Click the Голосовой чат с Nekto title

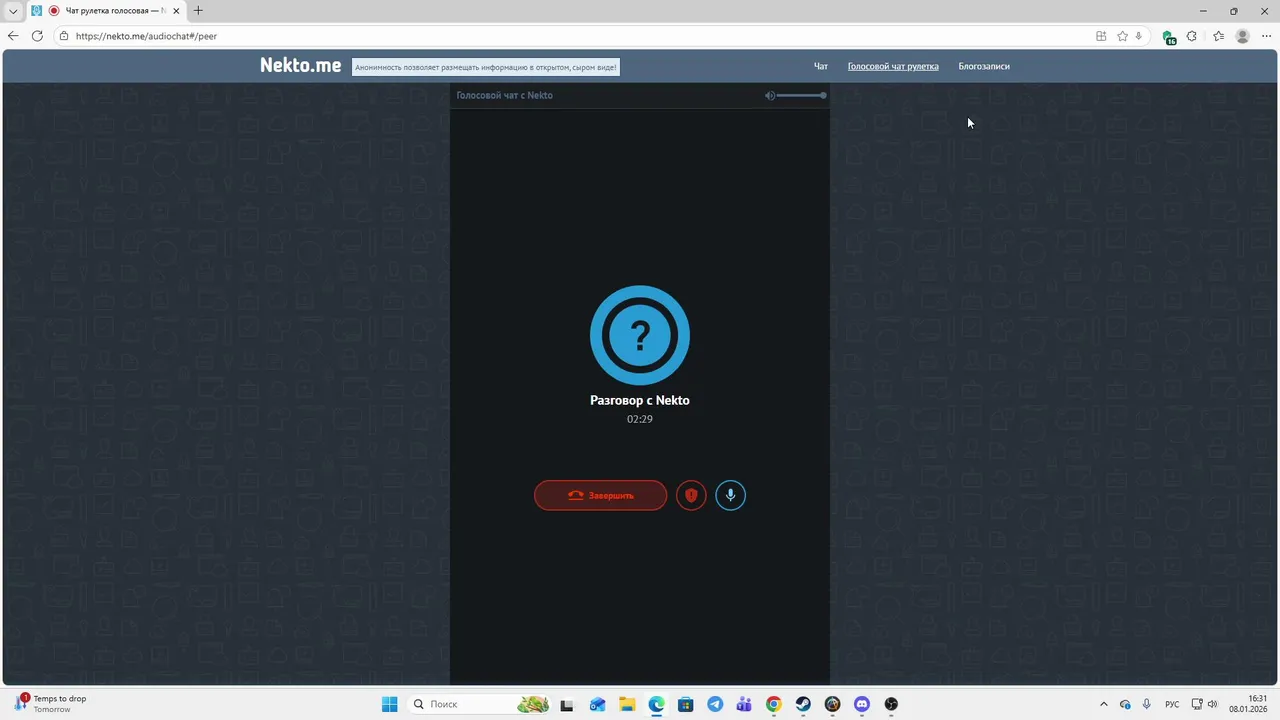(504, 95)
